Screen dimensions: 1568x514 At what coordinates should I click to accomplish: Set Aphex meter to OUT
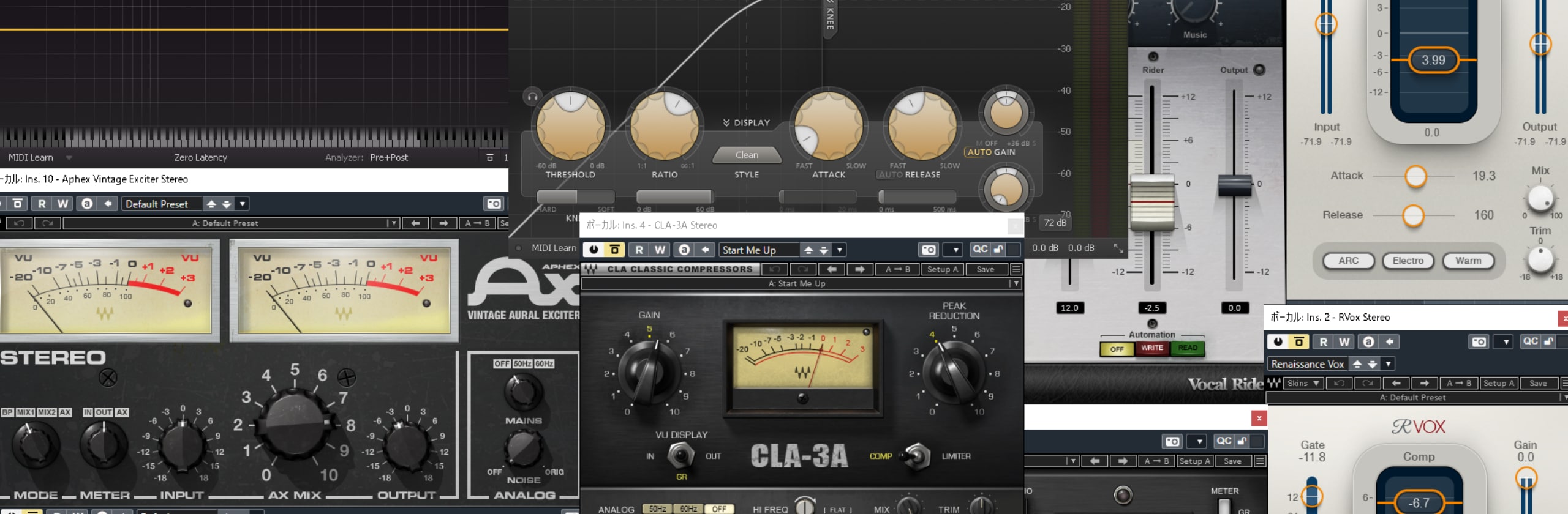(x=104, y=412)
